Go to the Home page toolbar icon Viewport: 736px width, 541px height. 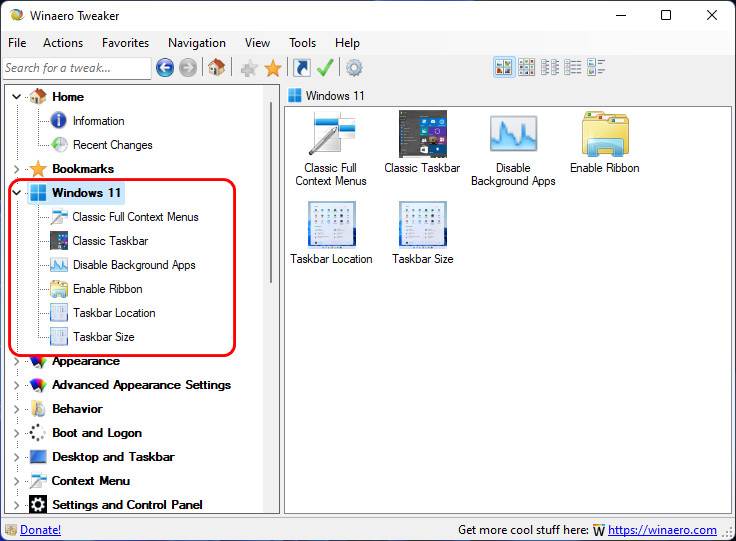tap(216, 68)
